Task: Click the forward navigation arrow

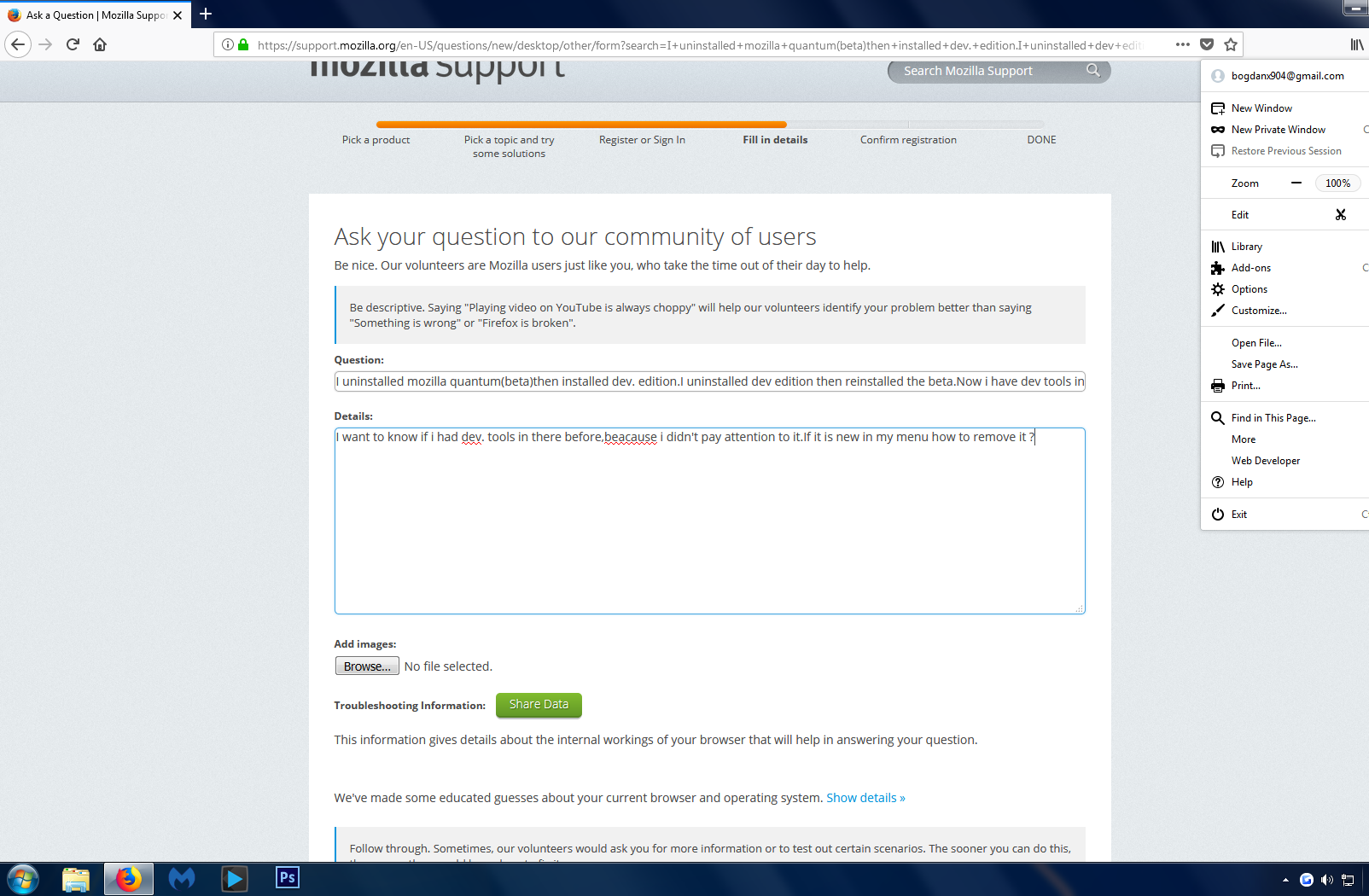Action: tap(46, 44)
